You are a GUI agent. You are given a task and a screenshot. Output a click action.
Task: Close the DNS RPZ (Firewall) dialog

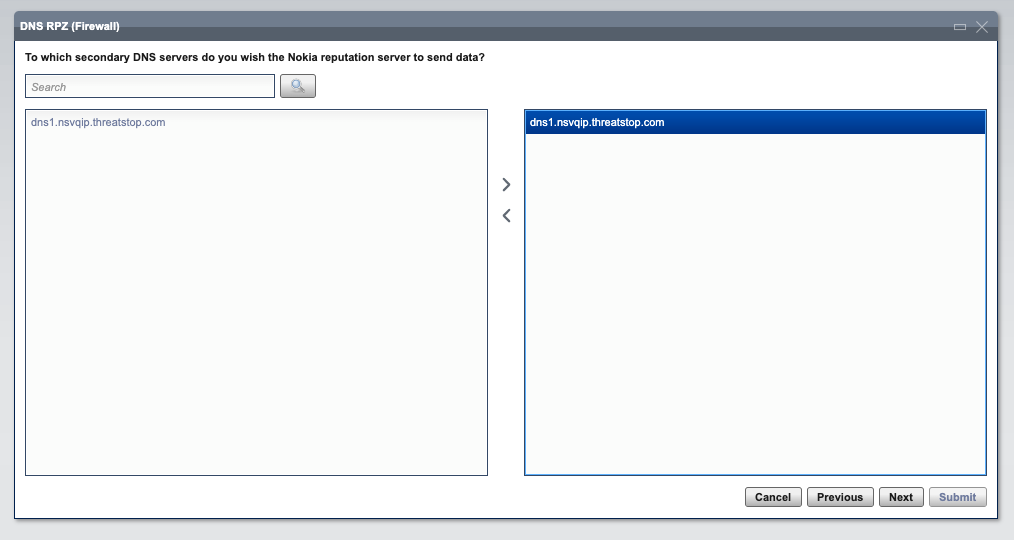click(982, 27)
